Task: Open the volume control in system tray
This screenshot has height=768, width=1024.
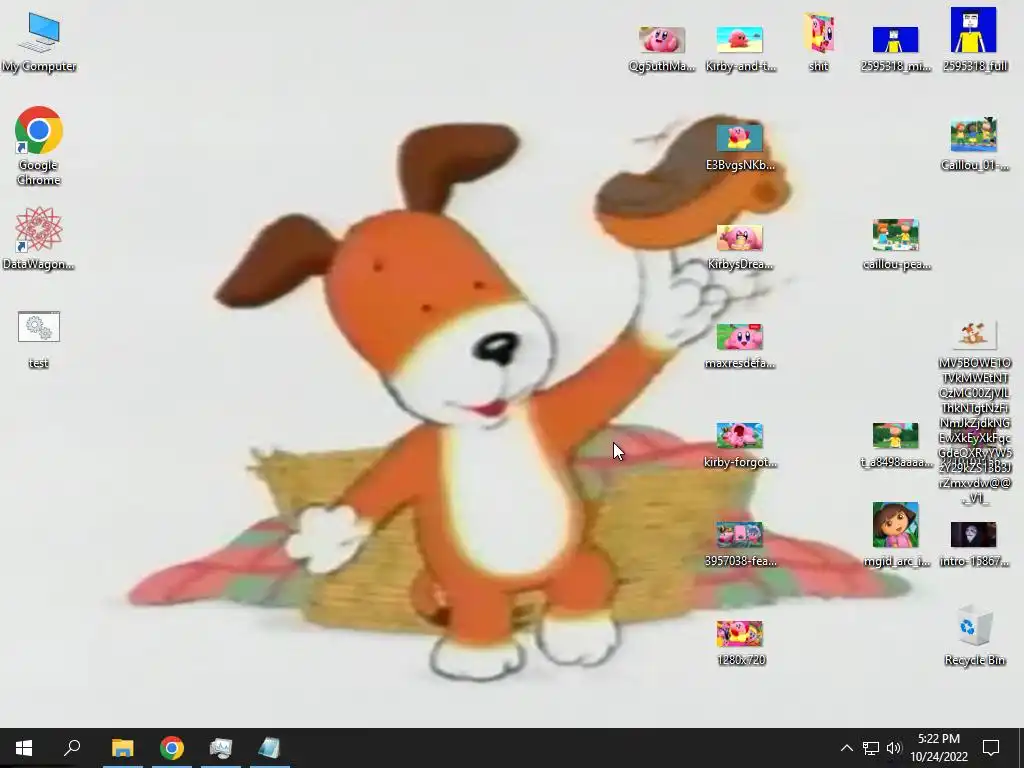Action: [894, 748]
